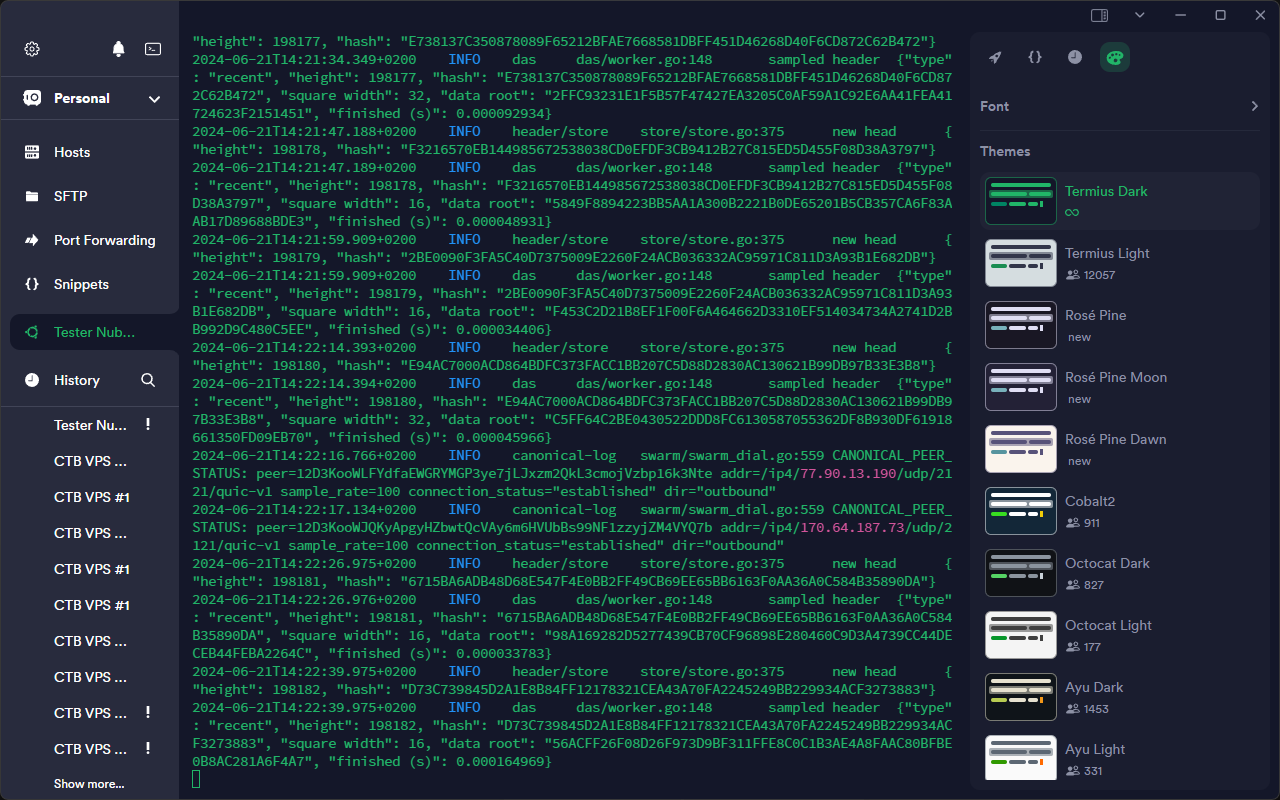Select the active Tester Nub... terminal tab
The image size is (1280, 800).
tap(94, 332)
